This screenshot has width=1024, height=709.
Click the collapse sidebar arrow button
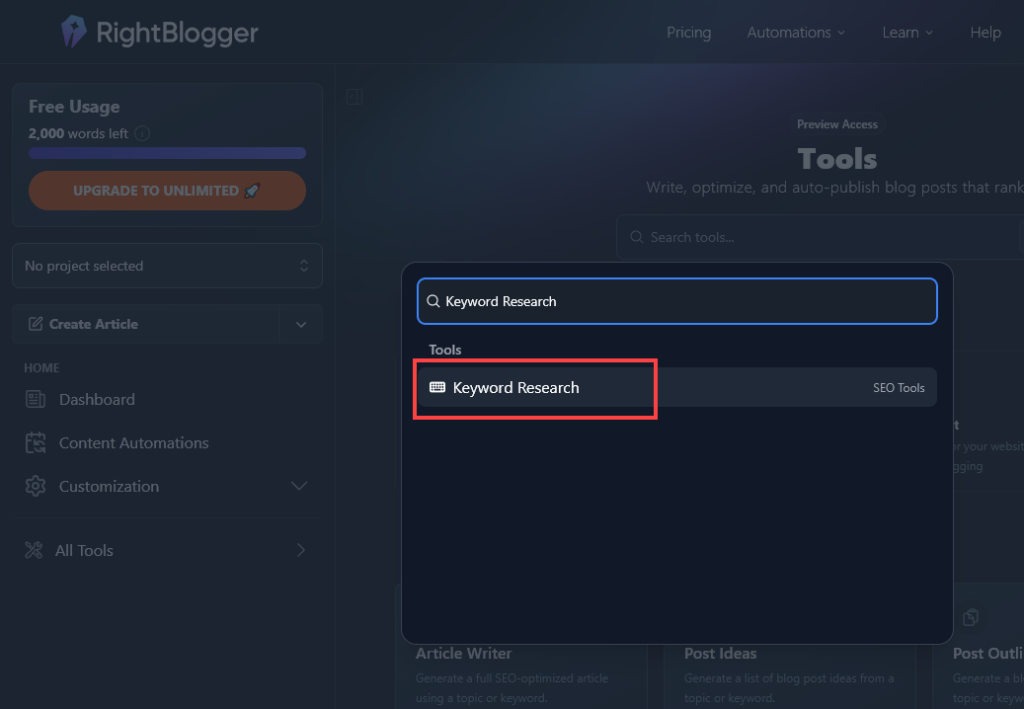[x=355, y=97]
